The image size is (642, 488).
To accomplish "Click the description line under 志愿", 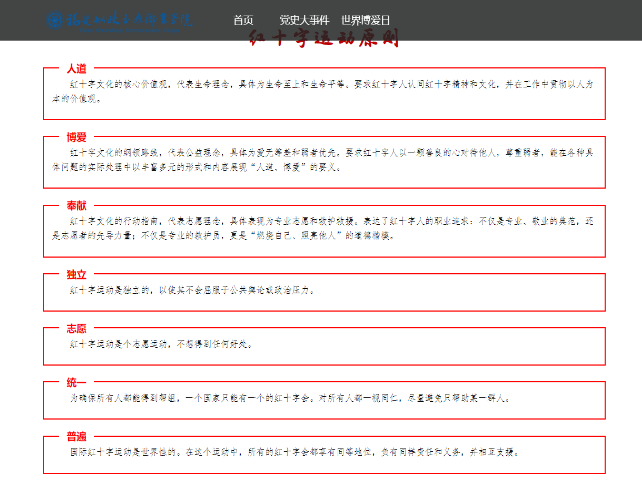I will coord(160,343).
